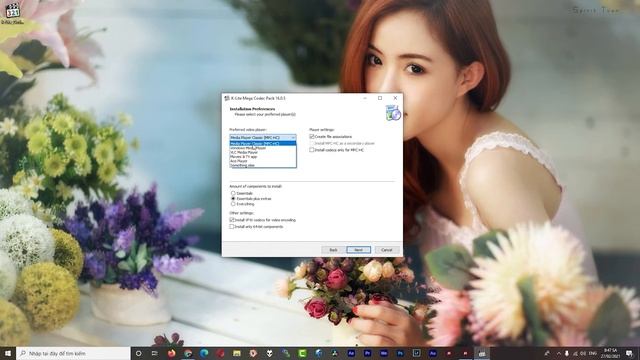Click the Back button
The image size is (640, 360).
tap(333, 250)
